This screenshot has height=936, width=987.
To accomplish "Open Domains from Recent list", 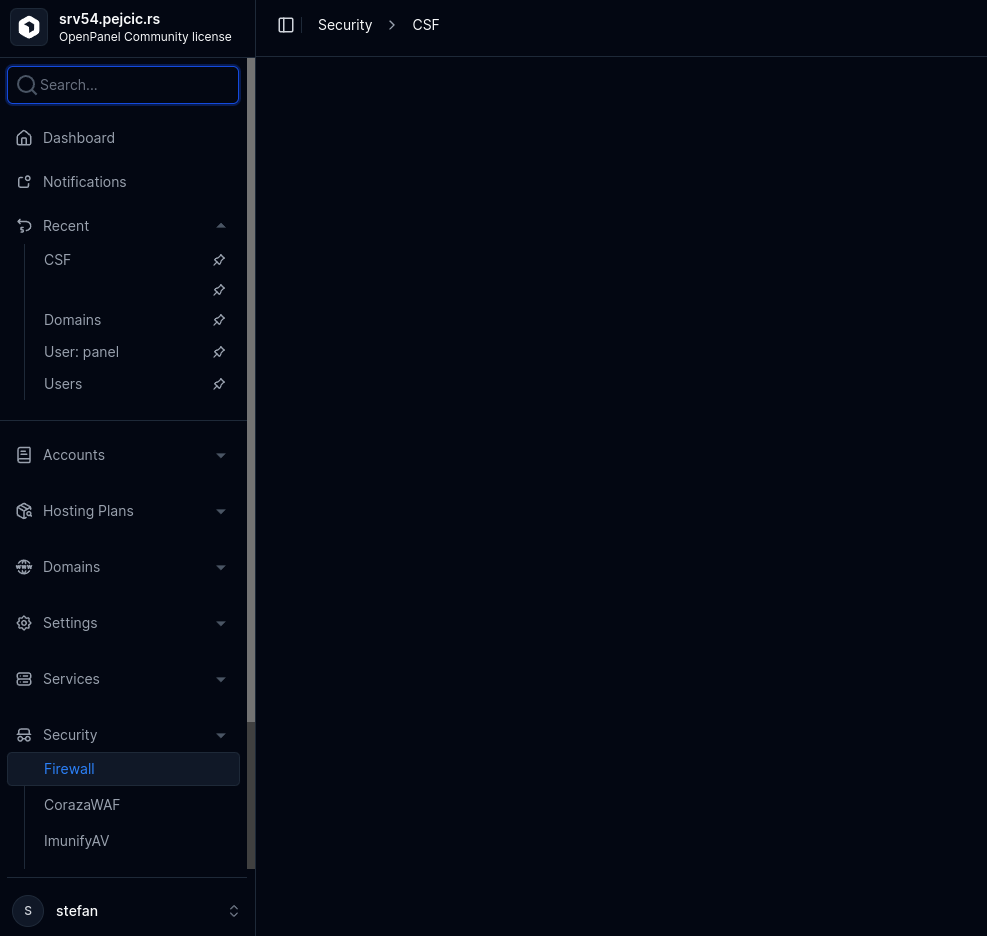I will 72,320.
